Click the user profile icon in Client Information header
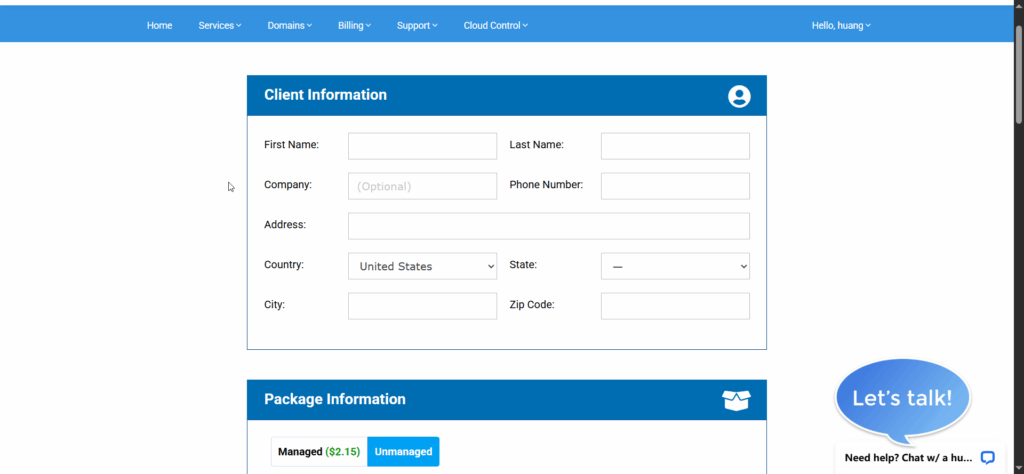1024x474 pixels. click(739, 96)
